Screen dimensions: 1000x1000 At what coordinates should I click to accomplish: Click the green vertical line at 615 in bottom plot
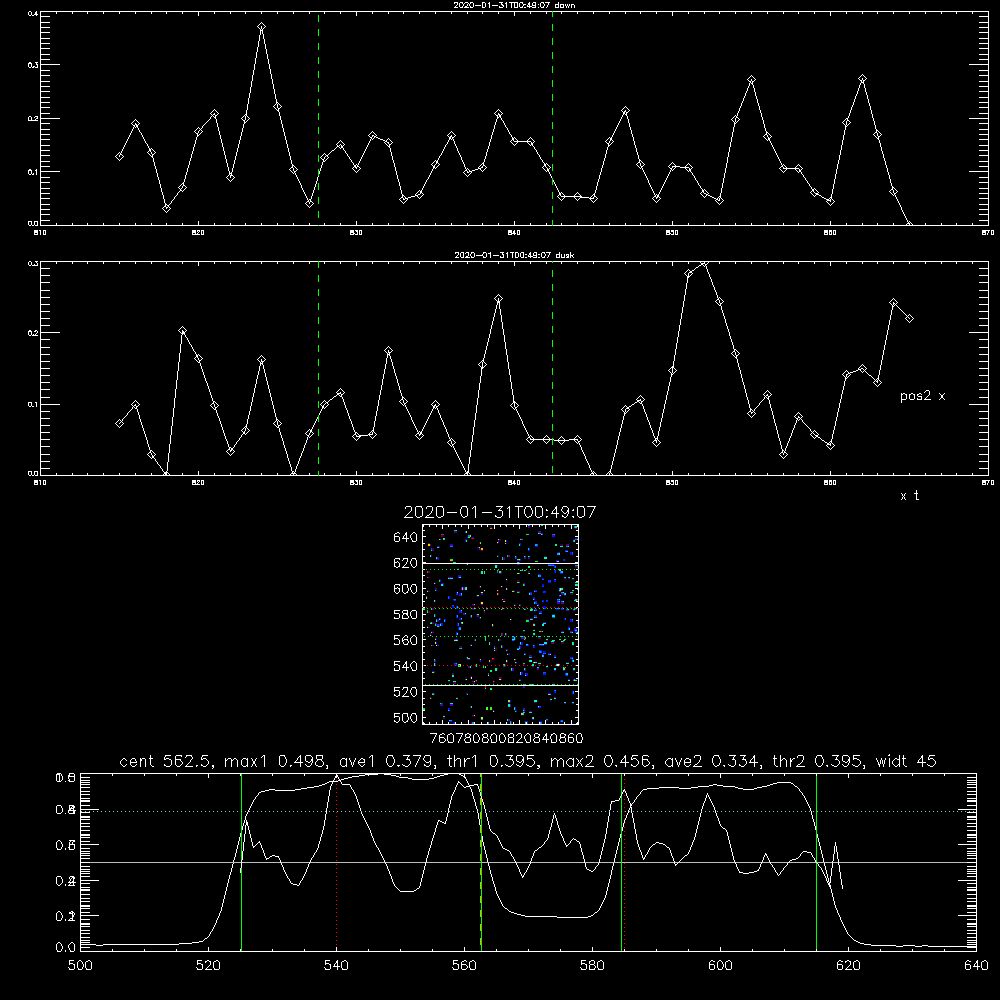tap(816, 861)
